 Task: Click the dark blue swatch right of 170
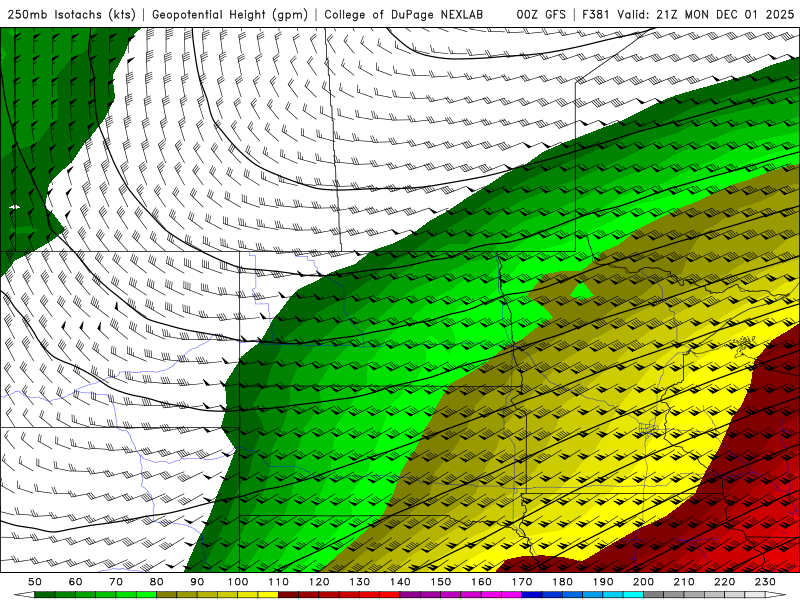(532, 595)
